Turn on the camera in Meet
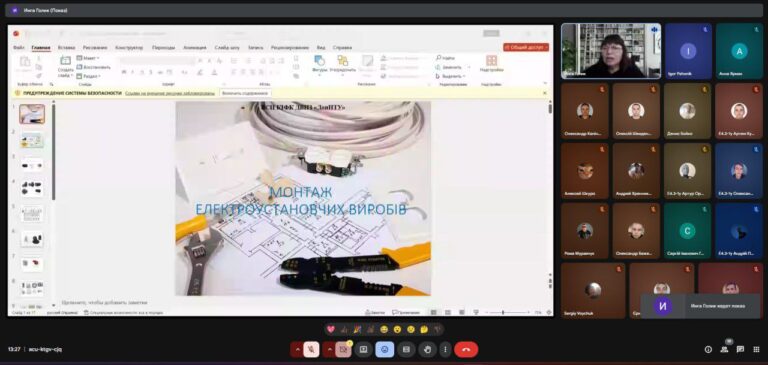768x365 pixels. pos(343,349)
